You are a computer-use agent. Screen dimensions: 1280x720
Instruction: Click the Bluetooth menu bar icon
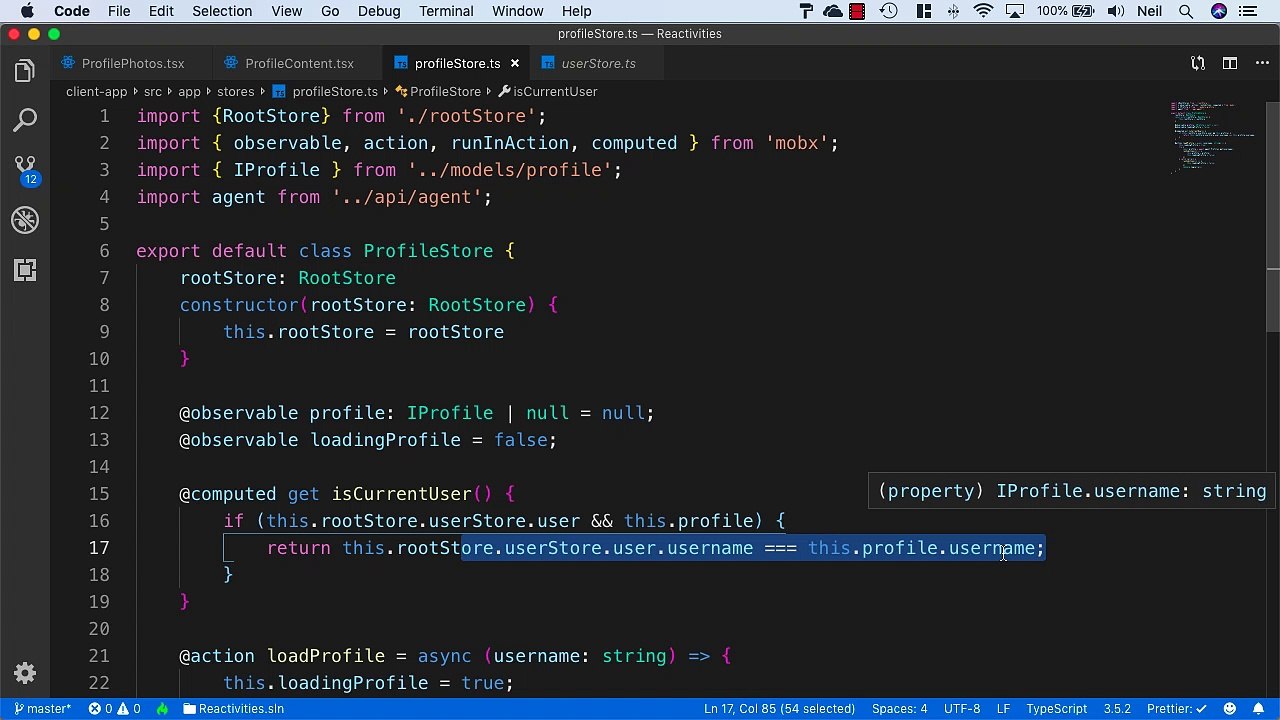coord(953,11)
